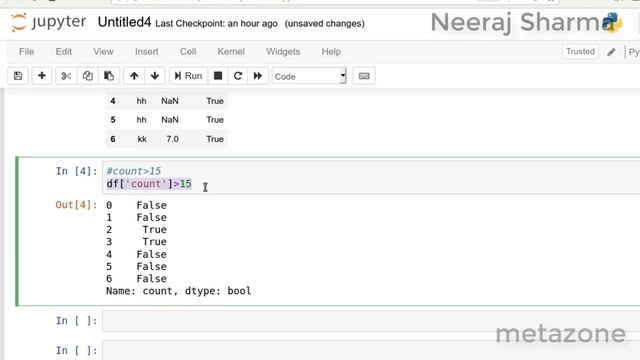Click 'kk' cell in table row 6

point(142,139)
